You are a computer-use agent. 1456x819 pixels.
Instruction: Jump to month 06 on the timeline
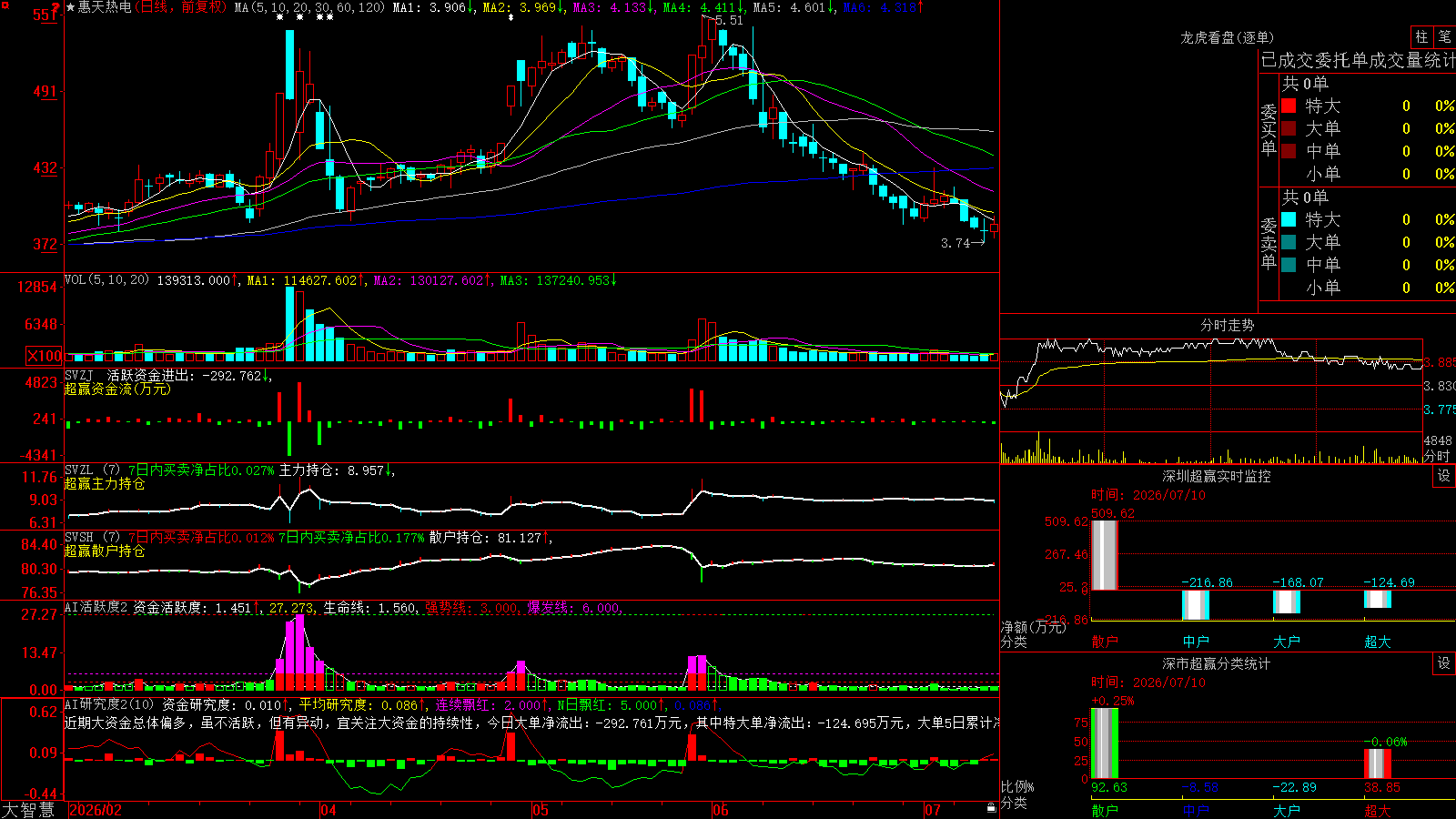point(721,810)
